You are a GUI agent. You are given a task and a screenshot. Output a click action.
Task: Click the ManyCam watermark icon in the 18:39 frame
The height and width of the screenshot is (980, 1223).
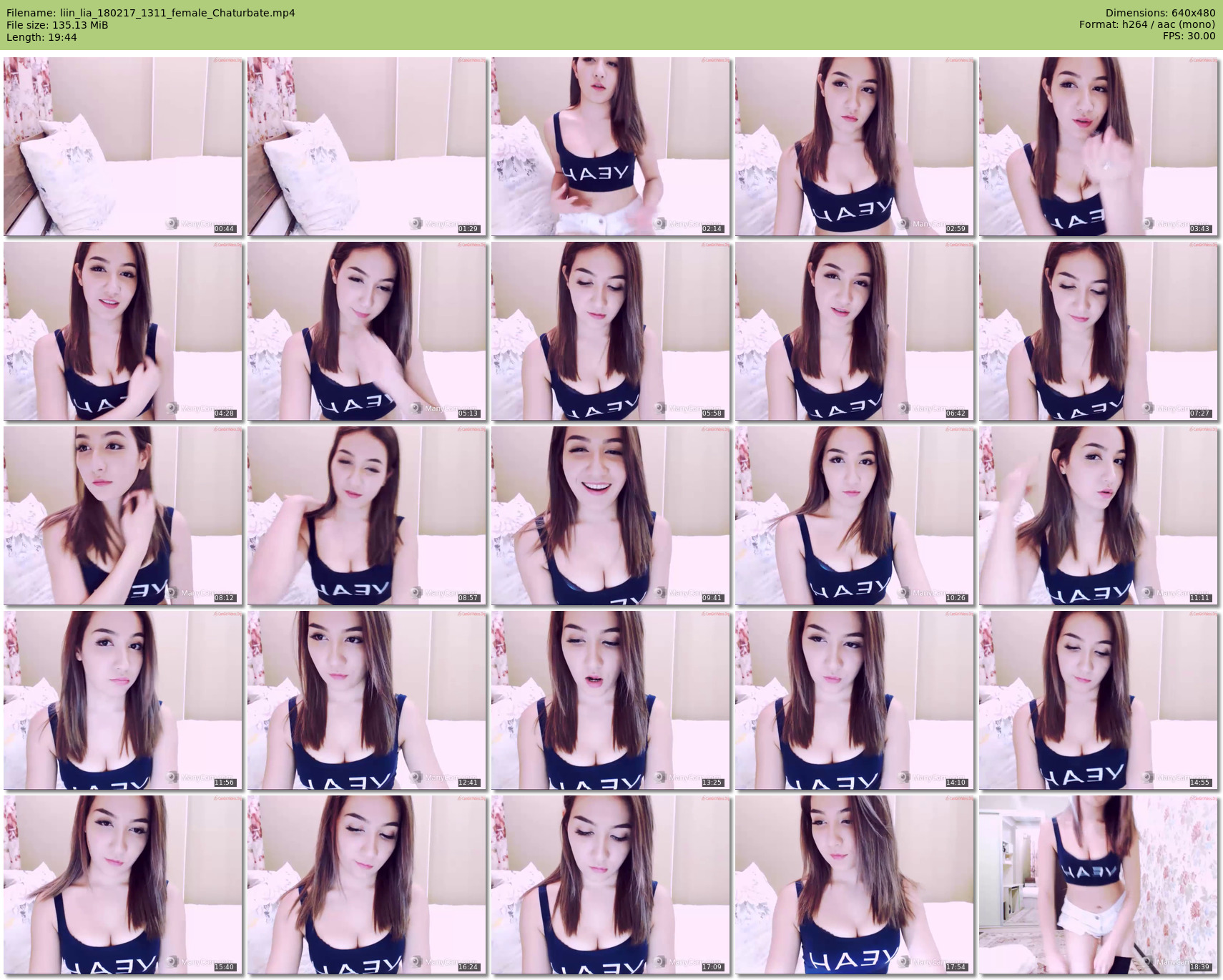(x=1148, y=962)
